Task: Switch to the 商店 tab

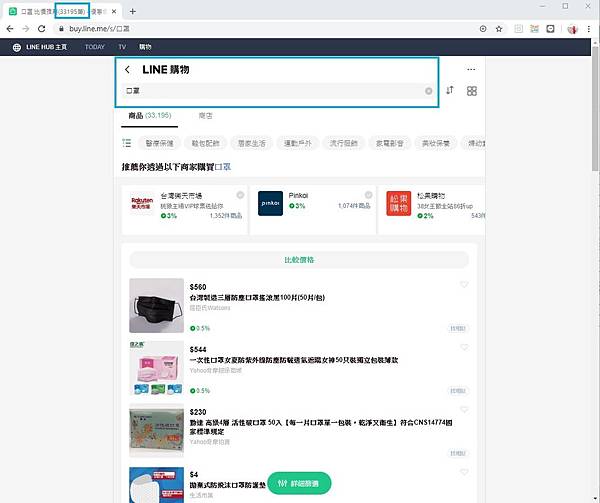Action: pyautogui.click(x=205, y=116)
